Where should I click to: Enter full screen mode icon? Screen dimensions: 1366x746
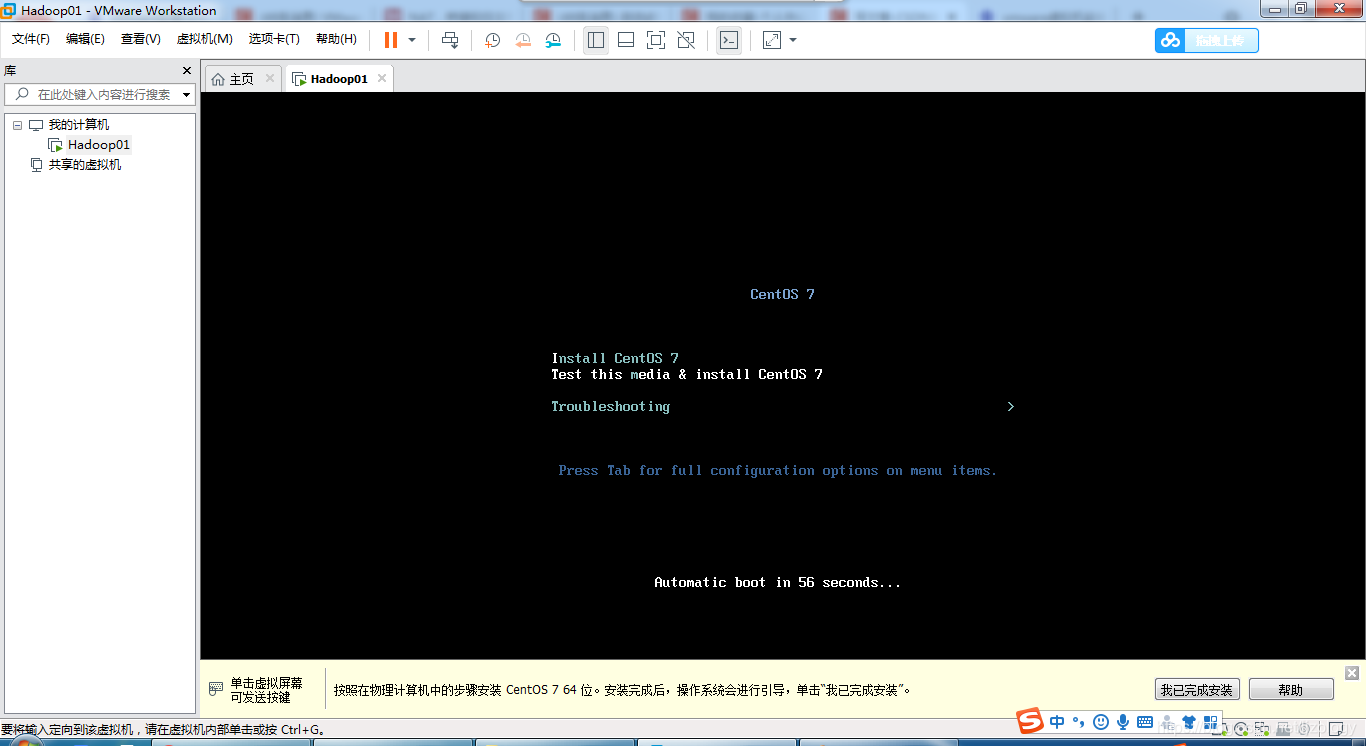[x=656, y=40]
